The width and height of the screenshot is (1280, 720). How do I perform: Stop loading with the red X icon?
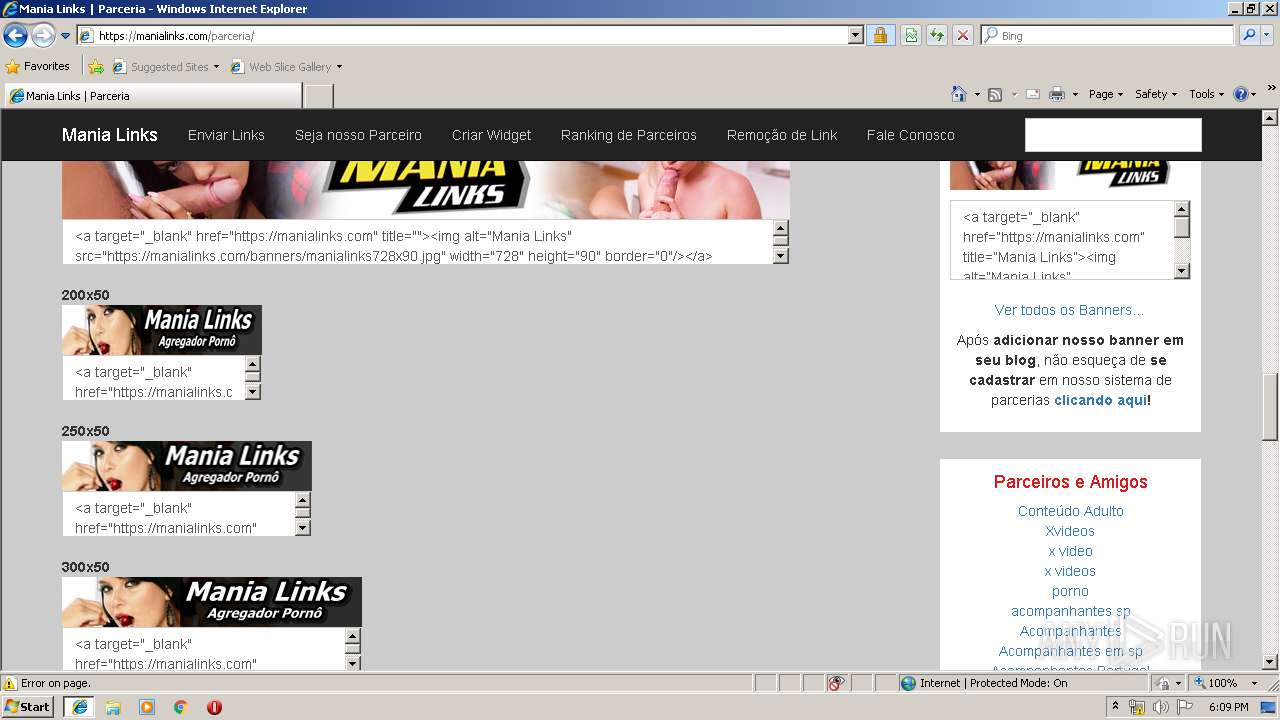click(963, 35)
